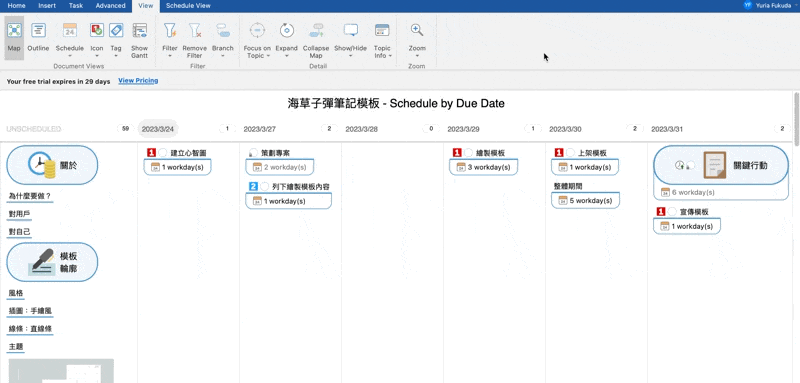The height and width of the screenshot is (383, 800).
Task: Toggle completion circle for 繪製模板
Action: click(468, 152)
